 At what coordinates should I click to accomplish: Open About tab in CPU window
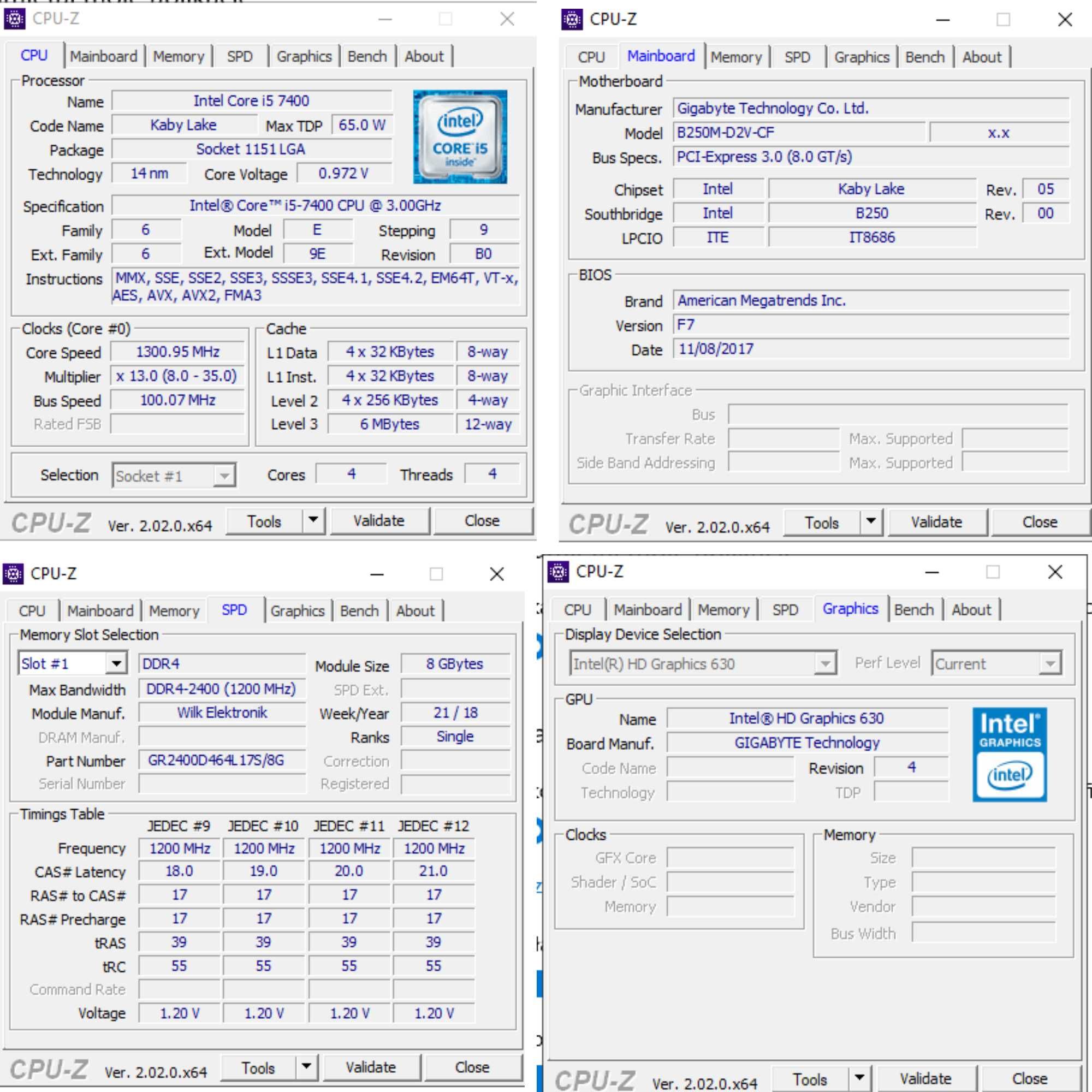[424, 57]
